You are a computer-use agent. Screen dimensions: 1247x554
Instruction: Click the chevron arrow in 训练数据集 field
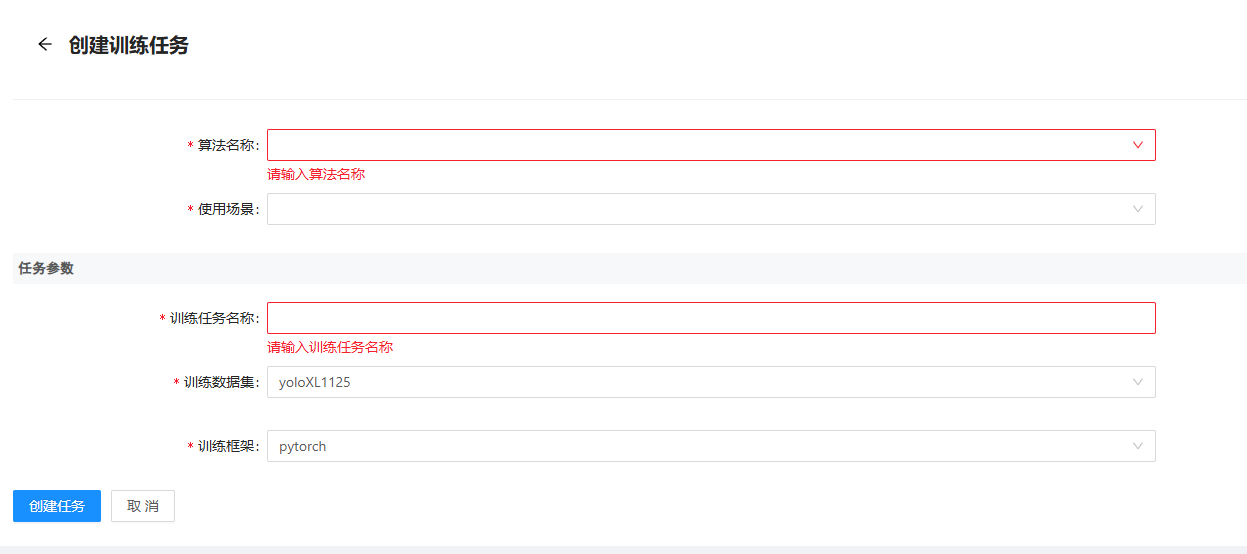point(1137,382)
